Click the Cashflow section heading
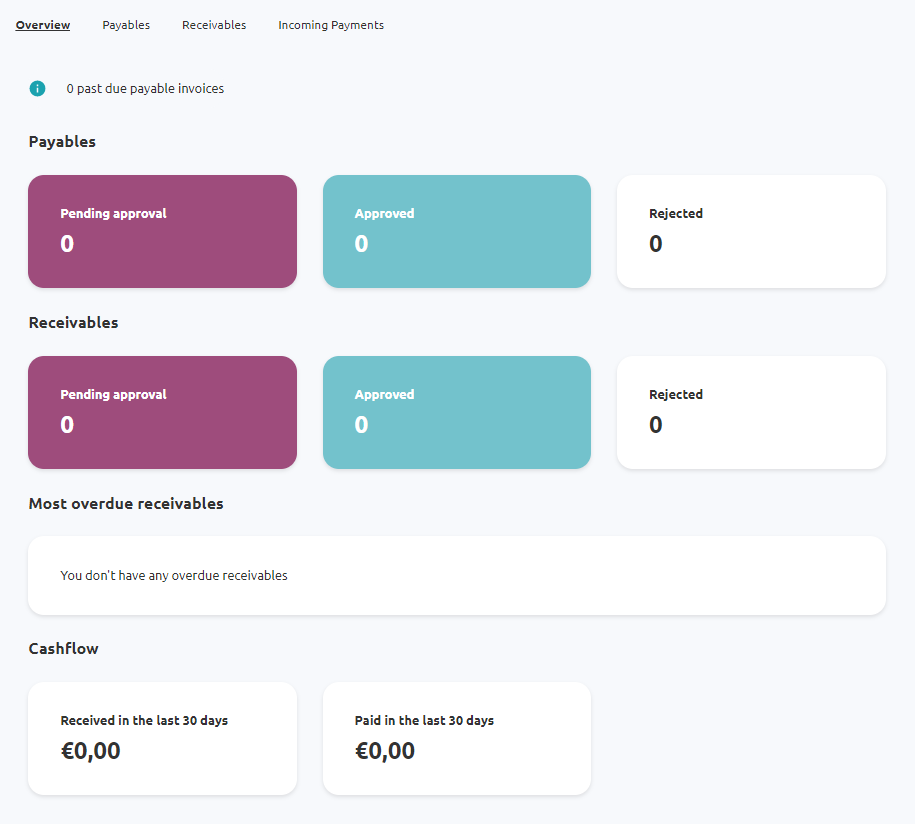The height and width of the screenshot is (824, 915). point(64,649)
